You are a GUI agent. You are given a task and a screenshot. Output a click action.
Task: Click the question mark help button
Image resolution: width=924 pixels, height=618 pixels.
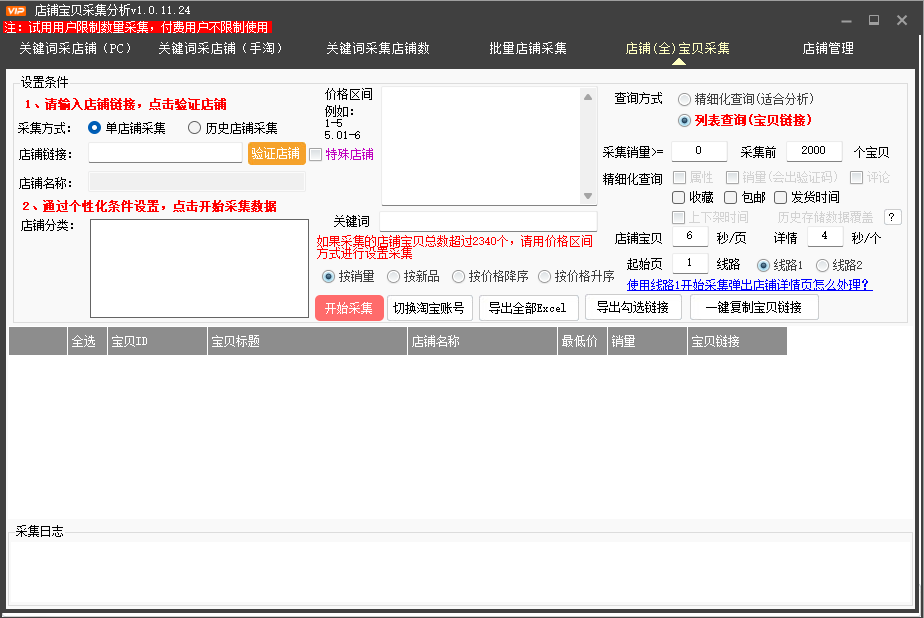[892, 217]
